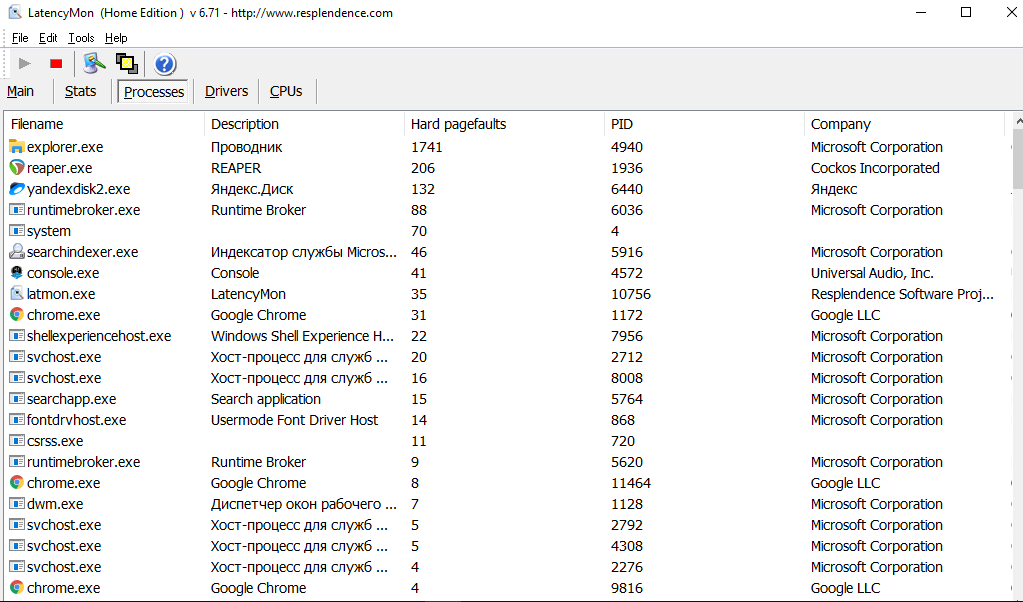Click the vertical scrollbar thumb

click(1018, 158)
